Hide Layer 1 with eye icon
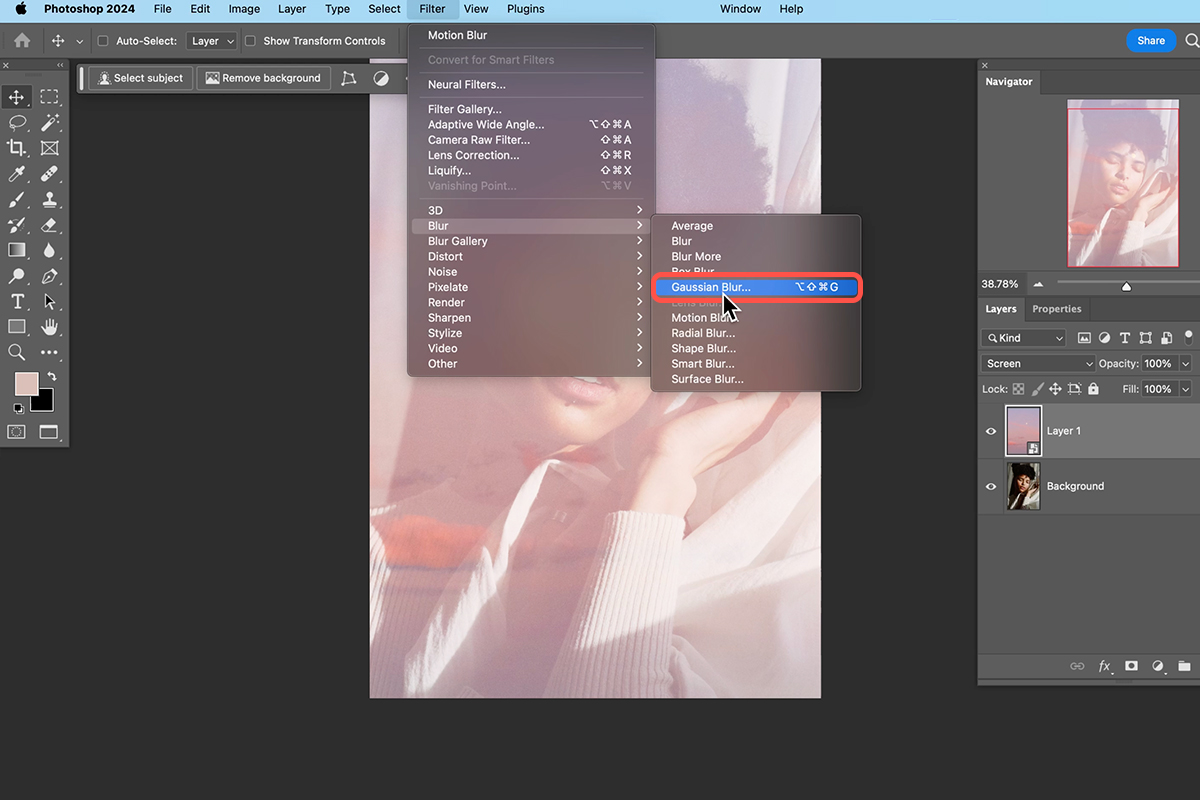Image resolution: width=1200 pixels, height=800 pixels. (991, 431)
